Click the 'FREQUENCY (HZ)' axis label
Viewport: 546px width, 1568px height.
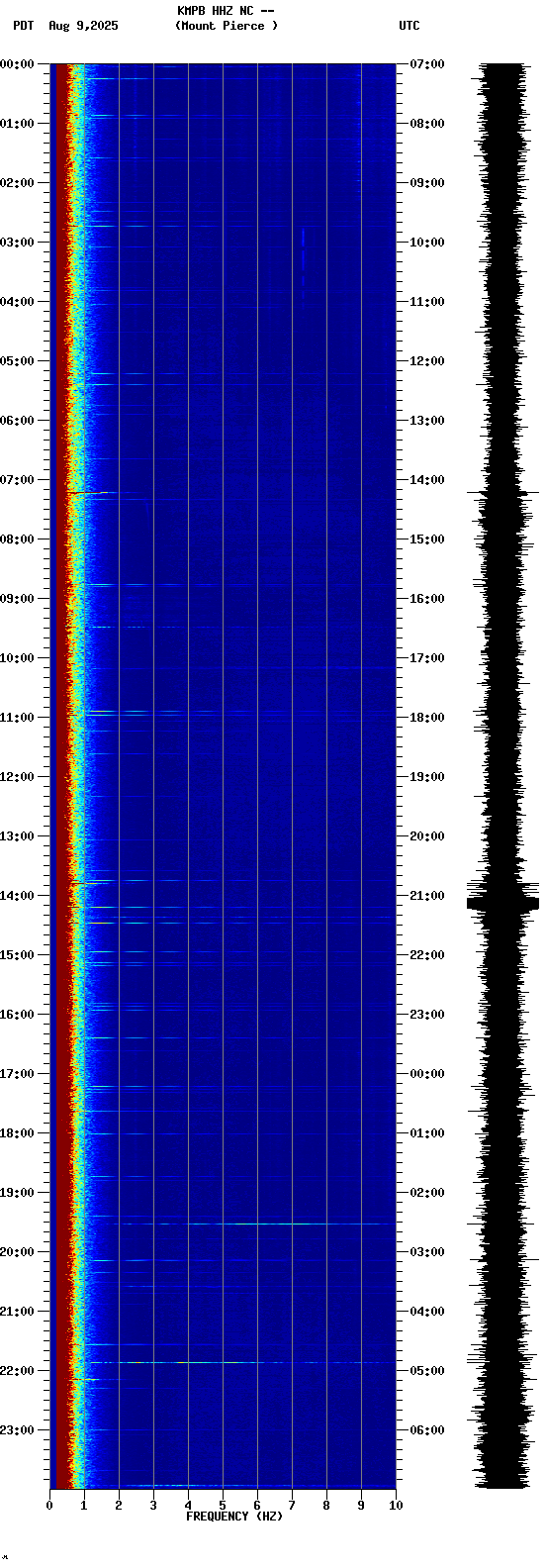[234, 1517]
